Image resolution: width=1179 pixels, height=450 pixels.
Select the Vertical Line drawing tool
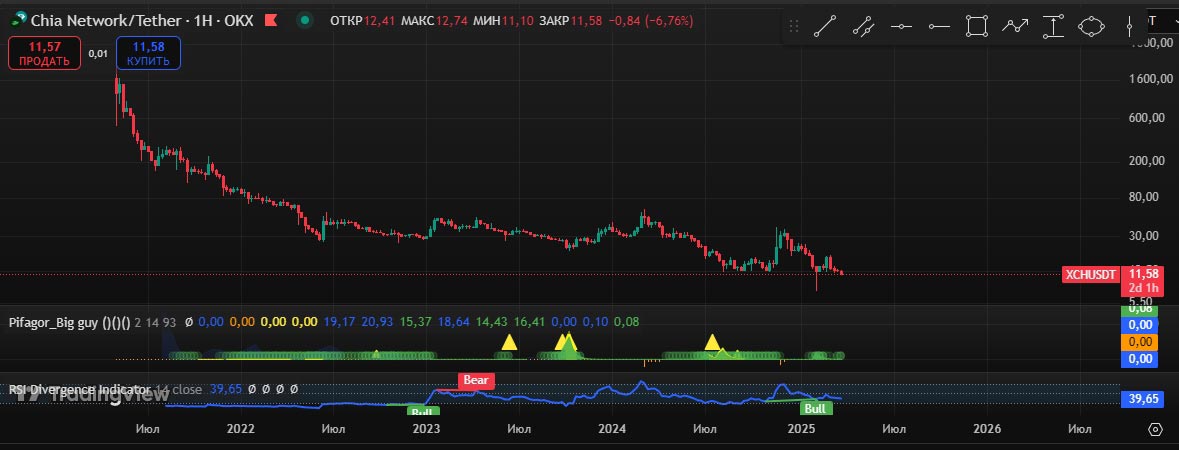(x=1129, y=27)
